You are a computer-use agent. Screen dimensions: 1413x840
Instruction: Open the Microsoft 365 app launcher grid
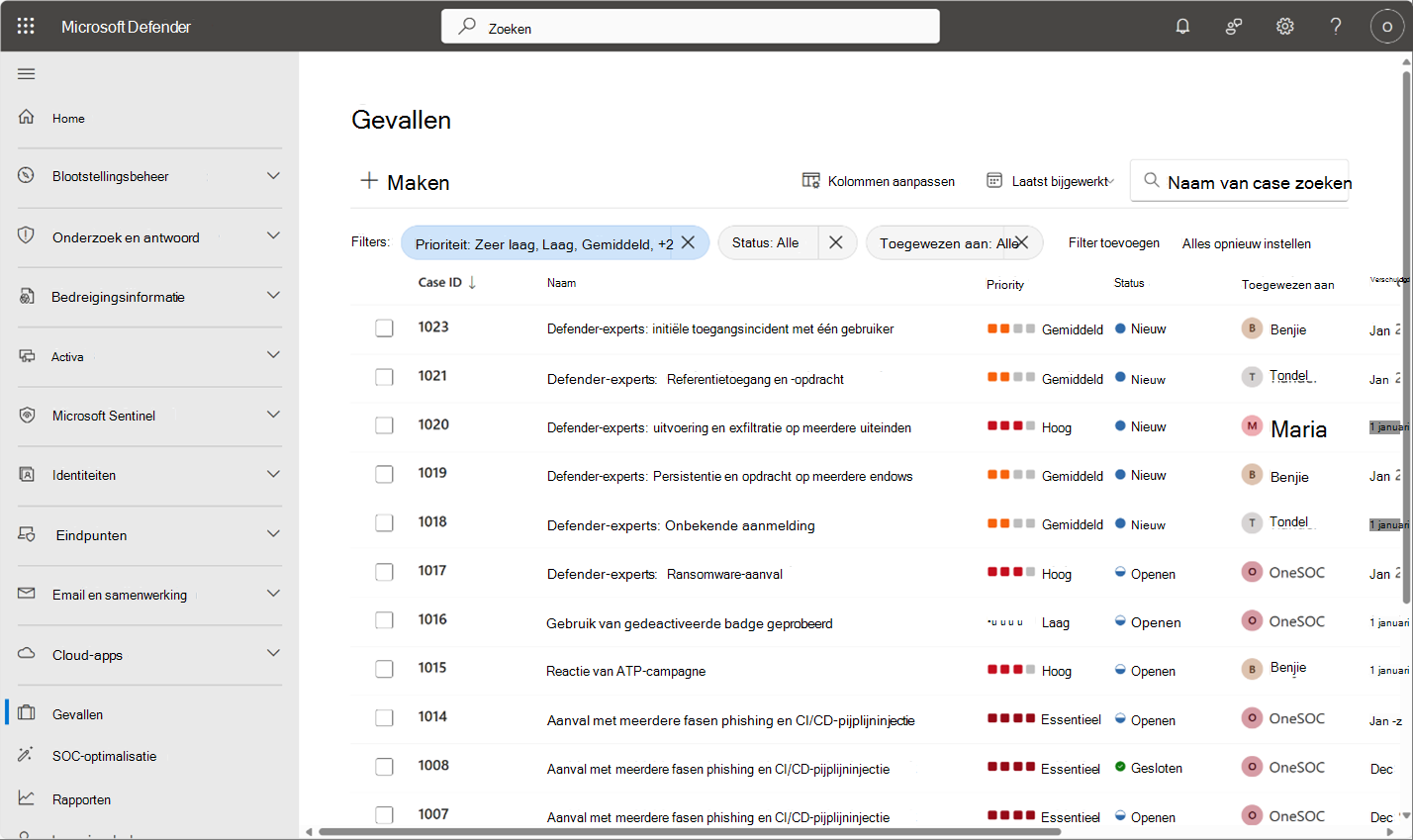(x=26, y=26)
